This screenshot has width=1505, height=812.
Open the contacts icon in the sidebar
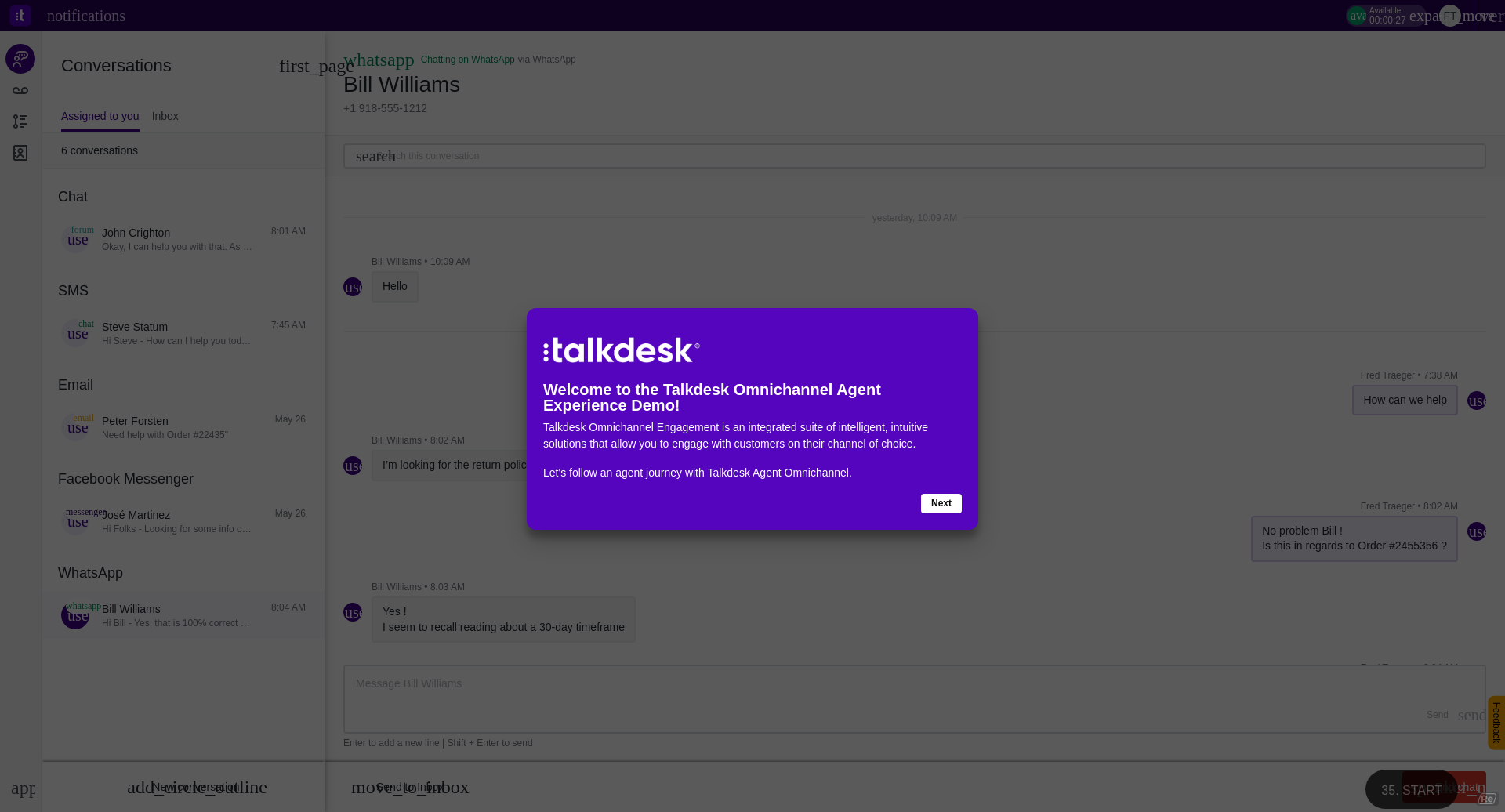point(20,153)
